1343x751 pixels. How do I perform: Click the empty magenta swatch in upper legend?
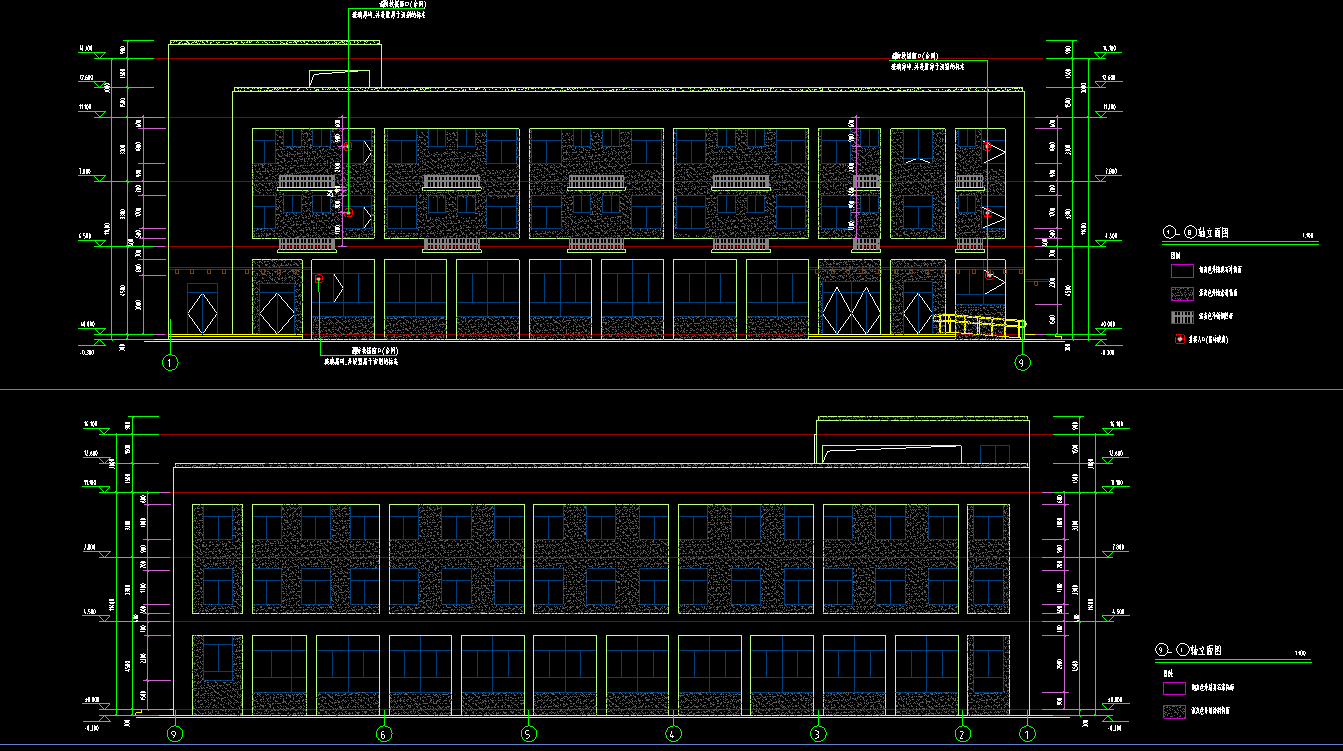coord(1181,270)
